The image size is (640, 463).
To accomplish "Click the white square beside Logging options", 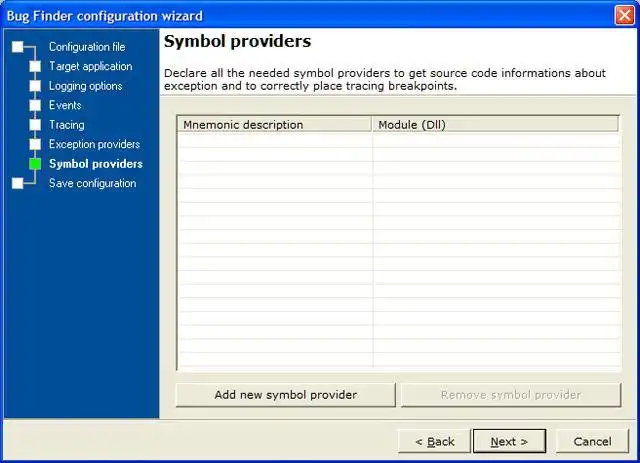I will (35, 86).
